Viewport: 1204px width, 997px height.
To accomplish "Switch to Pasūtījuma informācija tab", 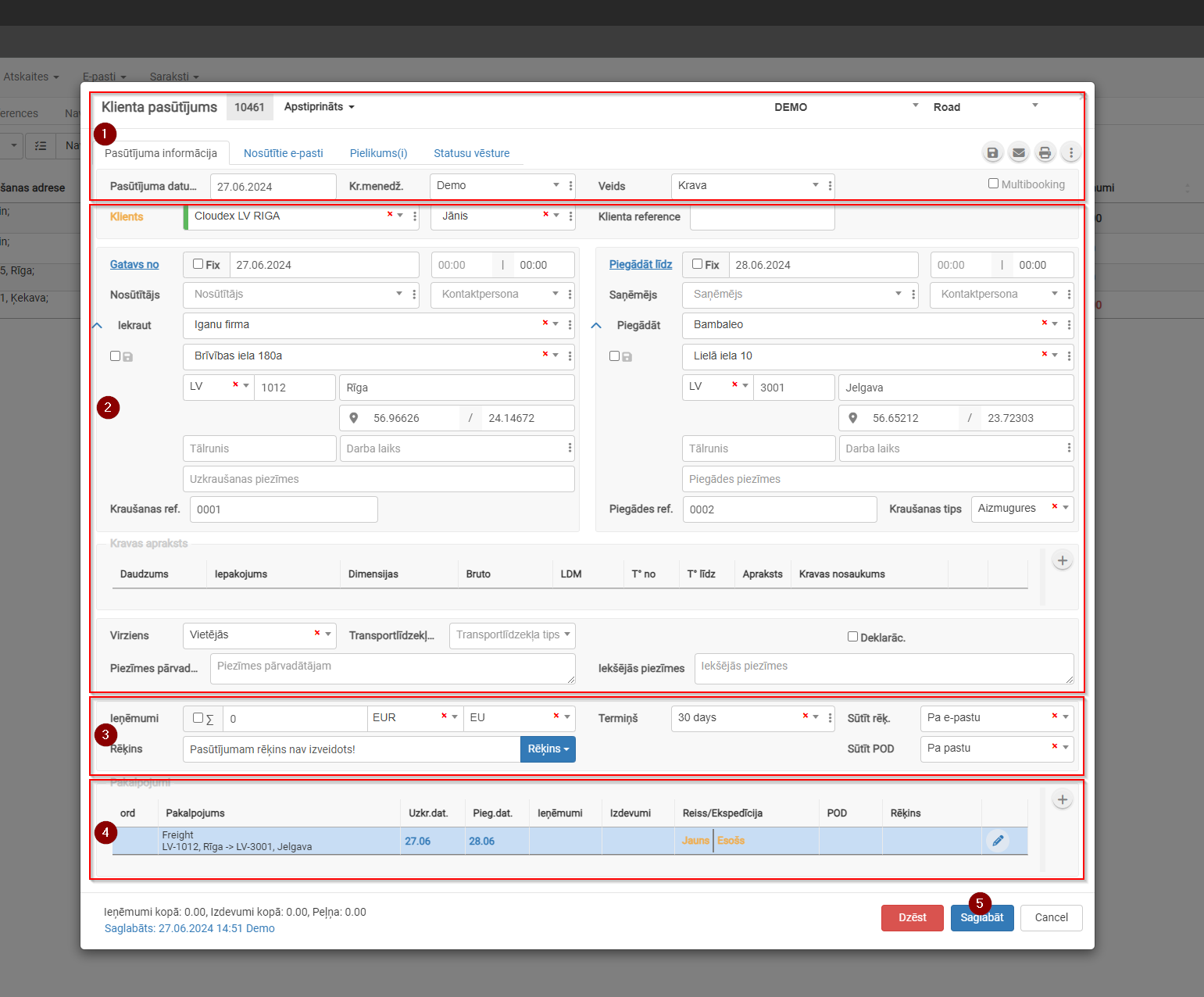I will [161, 153].
